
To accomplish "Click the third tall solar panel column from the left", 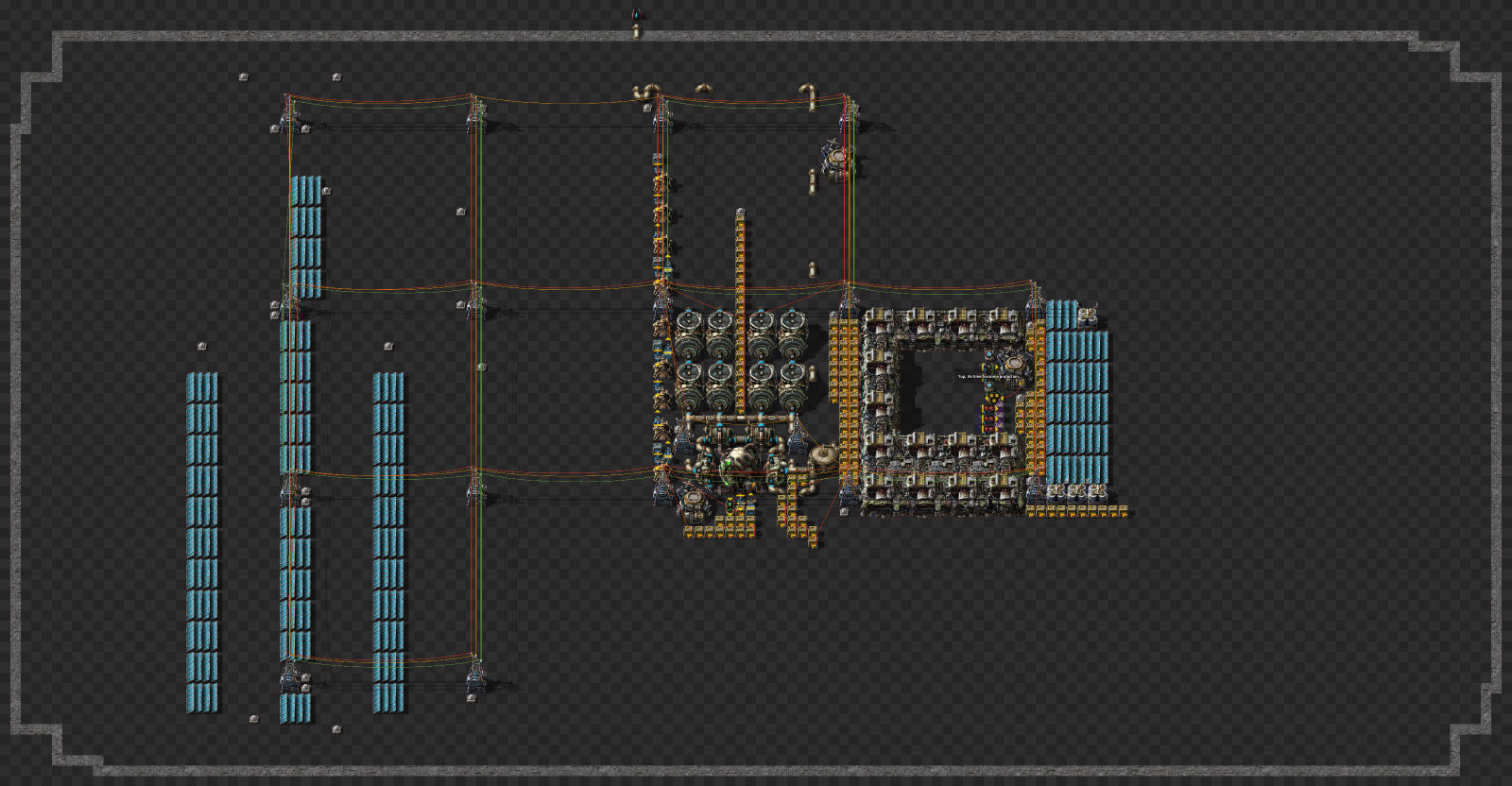I will pyautogui.click(x=388, y=542).
